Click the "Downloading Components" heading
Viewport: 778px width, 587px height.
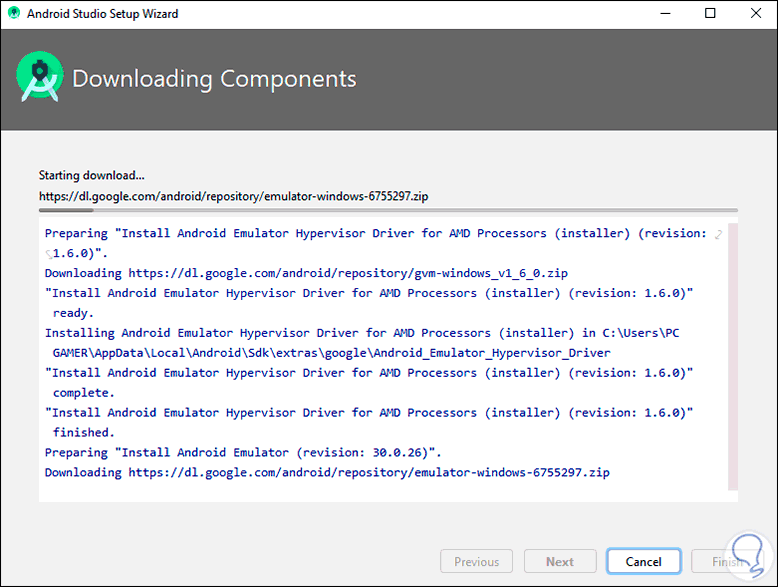point(214,79)
